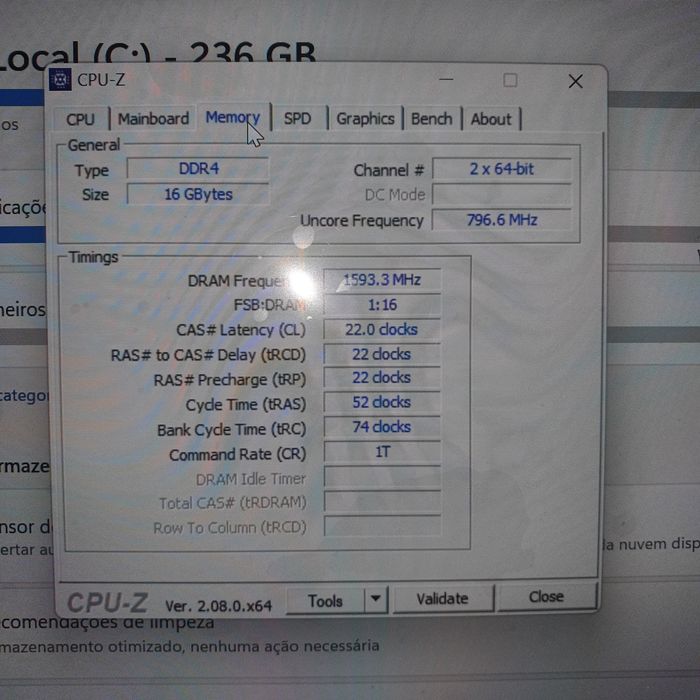Click the Tools button
The height and width of the screenshot is (700, 700).
(325, 601)
